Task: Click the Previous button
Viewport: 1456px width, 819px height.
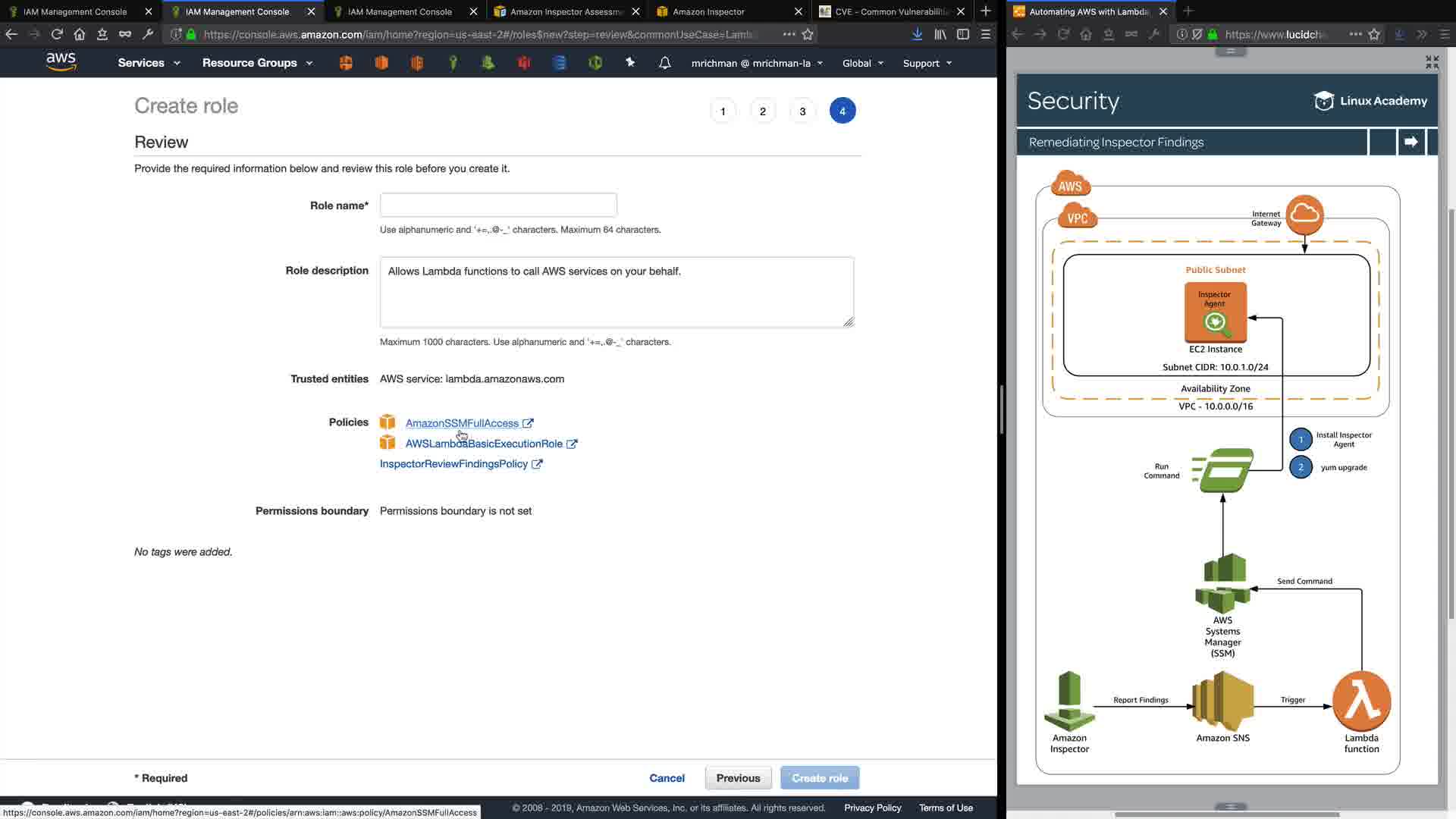Action: click(x=737, y=778)
